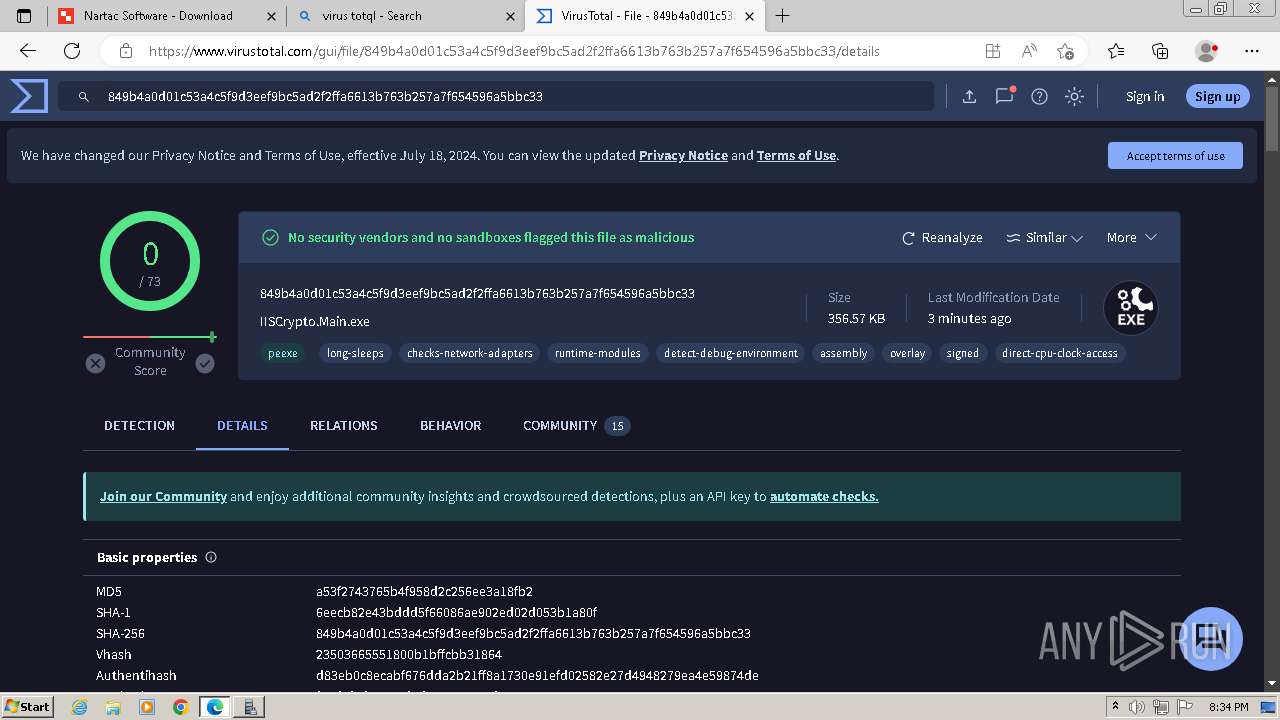Click the Community Score slider bar
Image resolution: width=1280 pixels, height=720 pixels.
tap(150, 337)
